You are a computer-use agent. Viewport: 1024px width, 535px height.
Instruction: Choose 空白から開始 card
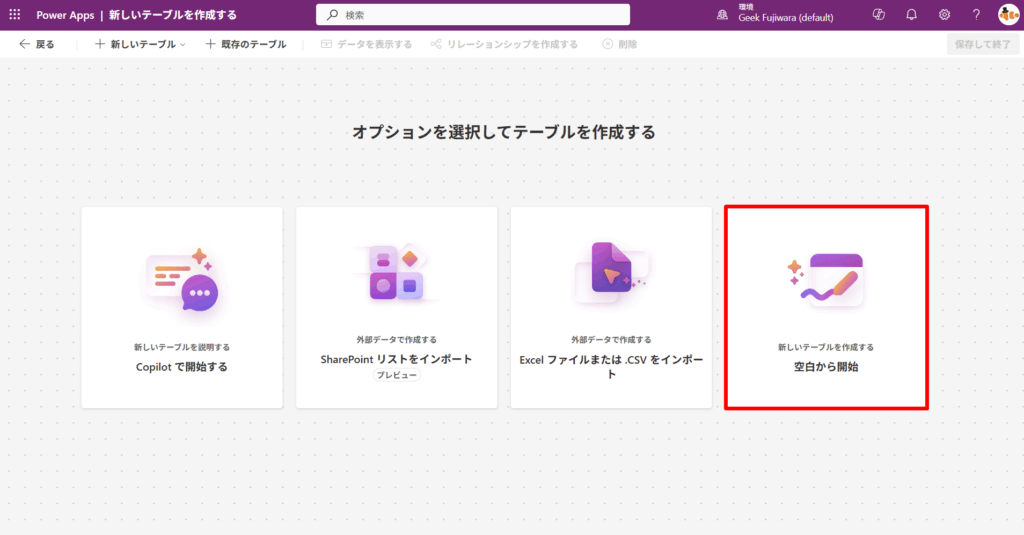click(x=826, y=308)
